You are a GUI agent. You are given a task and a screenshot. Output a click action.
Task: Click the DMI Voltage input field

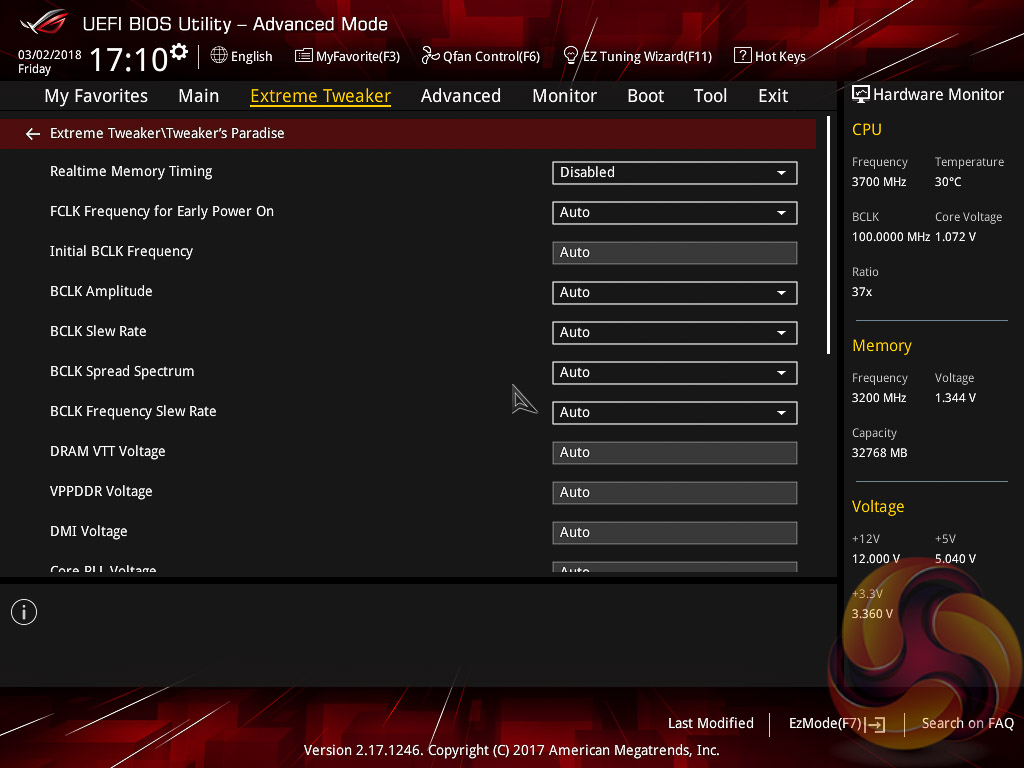click(x=675, y=532)
